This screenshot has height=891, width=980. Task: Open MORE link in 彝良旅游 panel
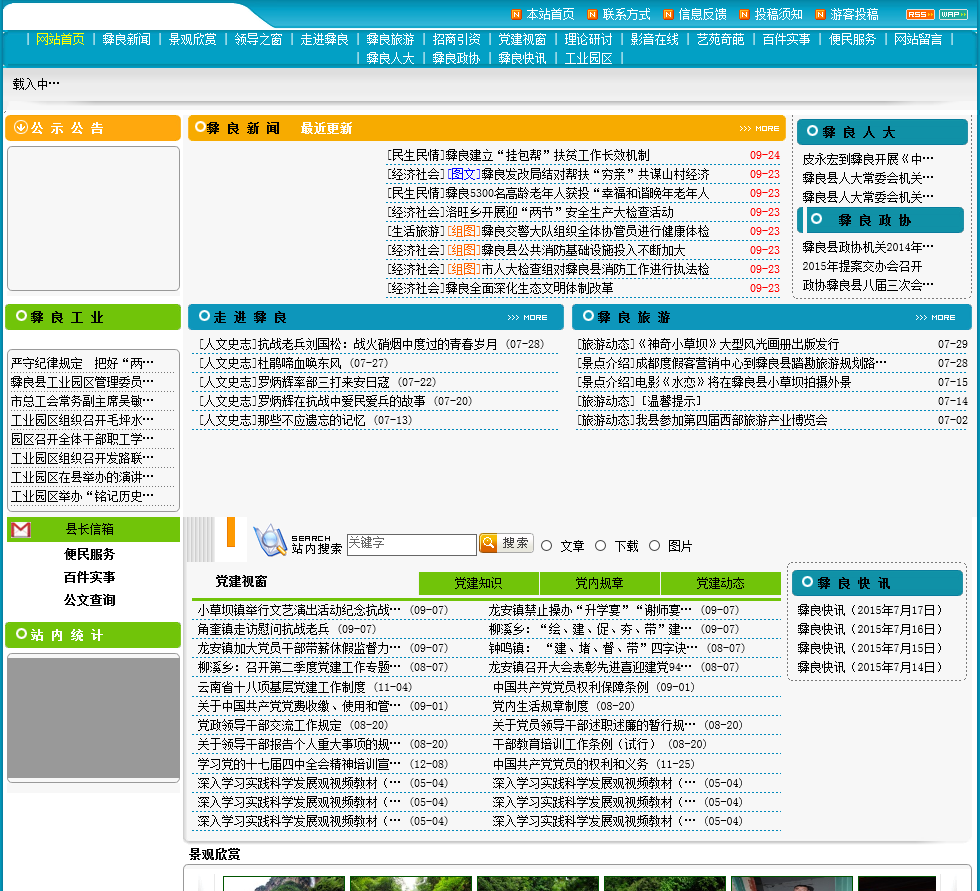click(936, 317)
